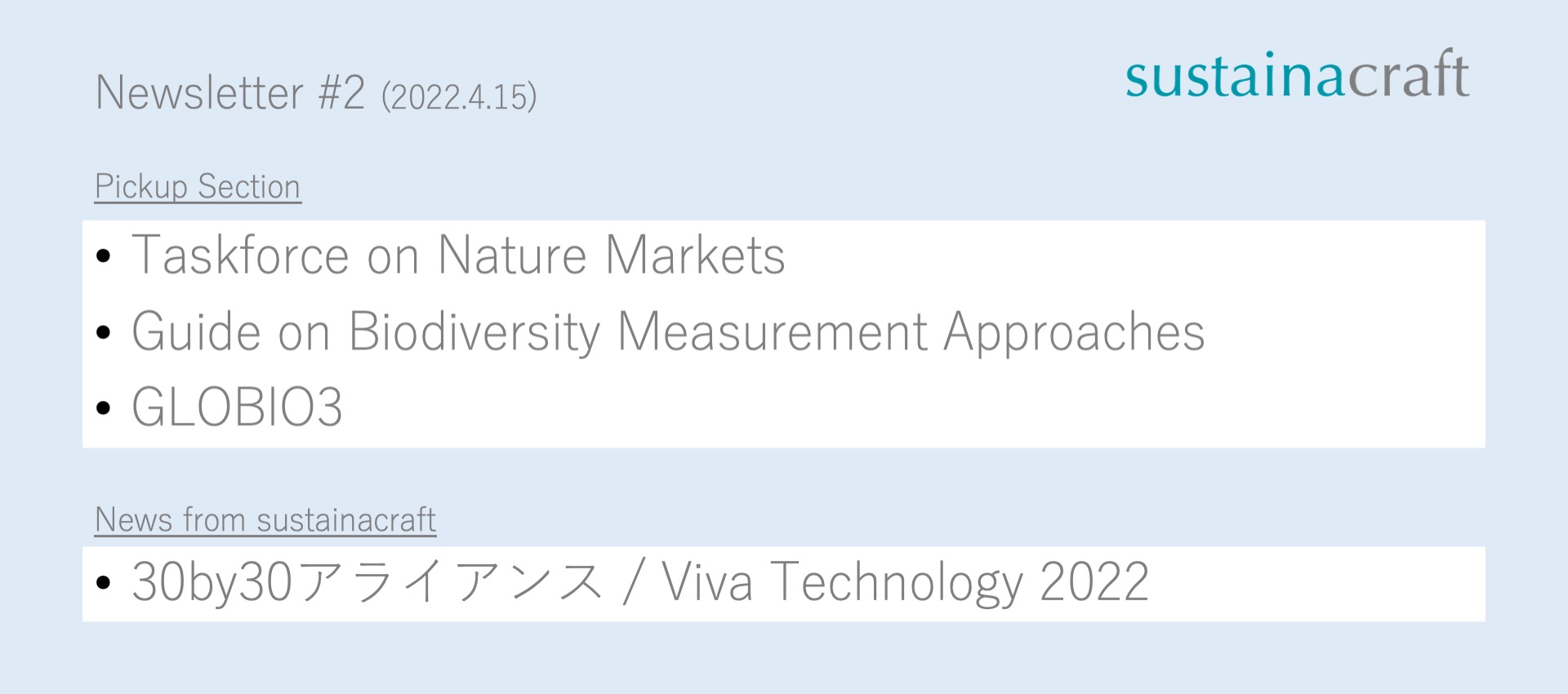Select the Taskforce on Nature Markets item

pyautogui.click(x=458, y=256)
